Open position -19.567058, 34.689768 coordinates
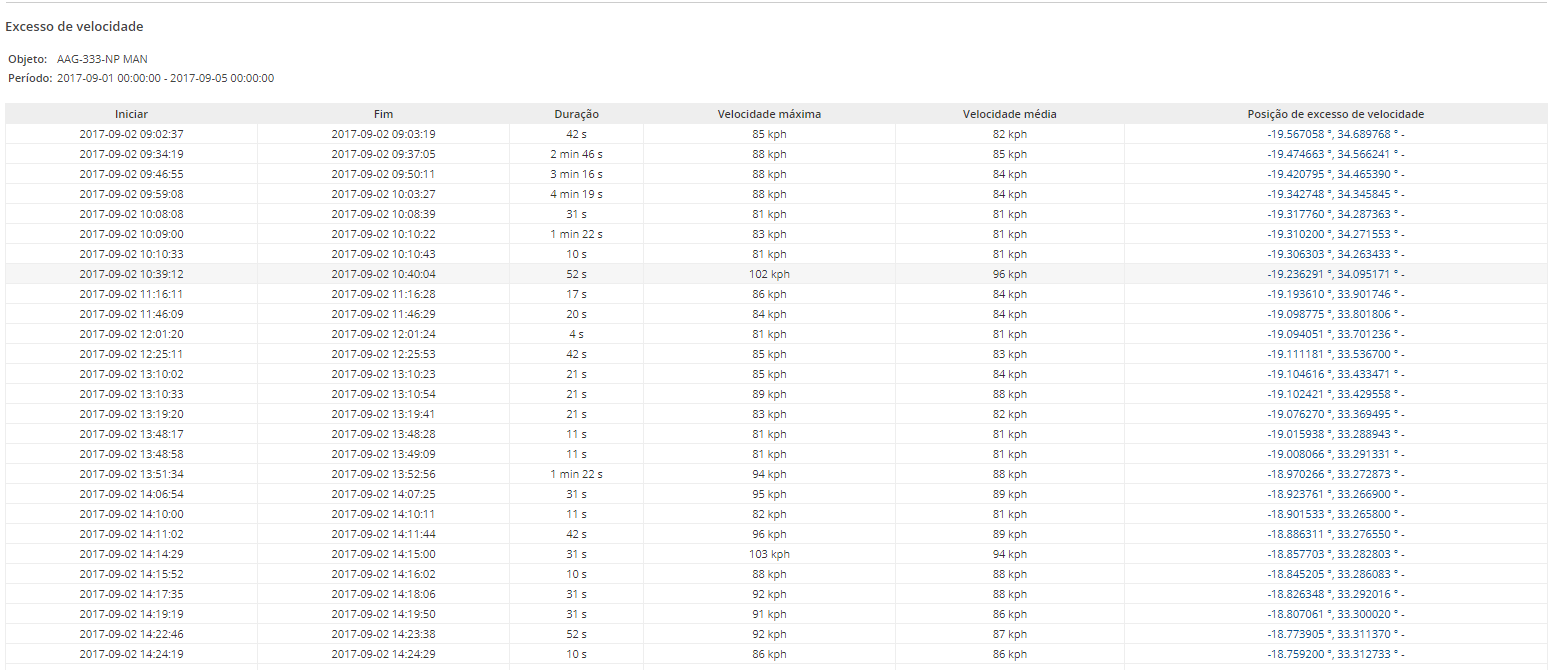Image resolution: width=1559 pixels, height=670 pixels. tap(1330, 134)
